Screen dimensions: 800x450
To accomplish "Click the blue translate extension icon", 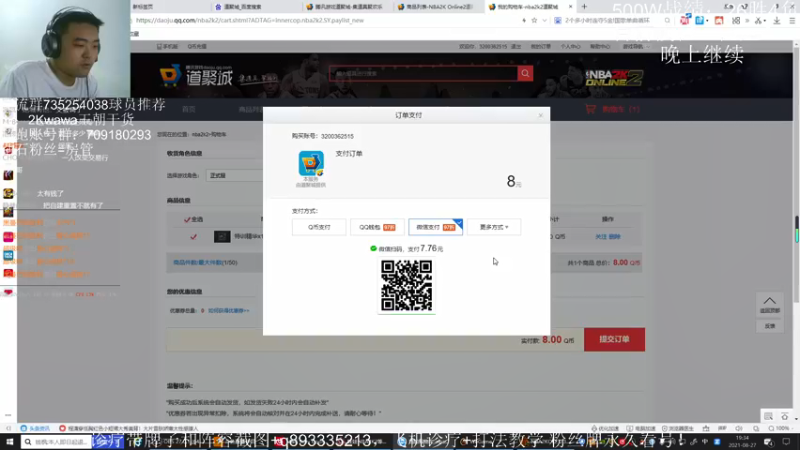I will point(700,20).
